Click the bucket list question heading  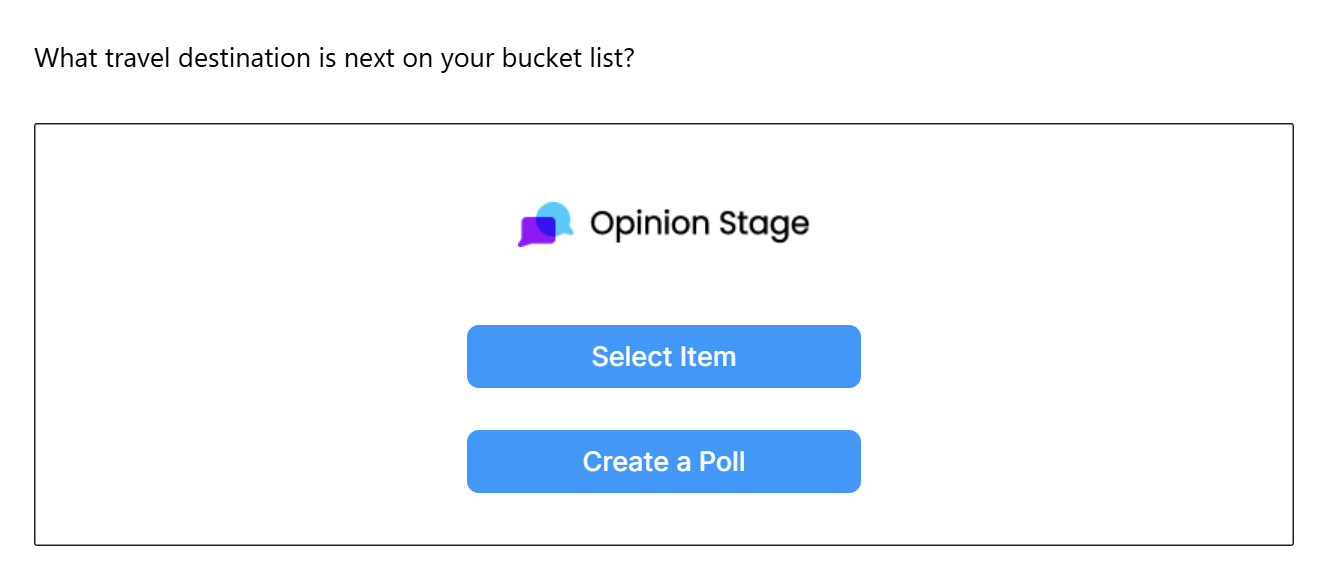(x=334, y=58)
